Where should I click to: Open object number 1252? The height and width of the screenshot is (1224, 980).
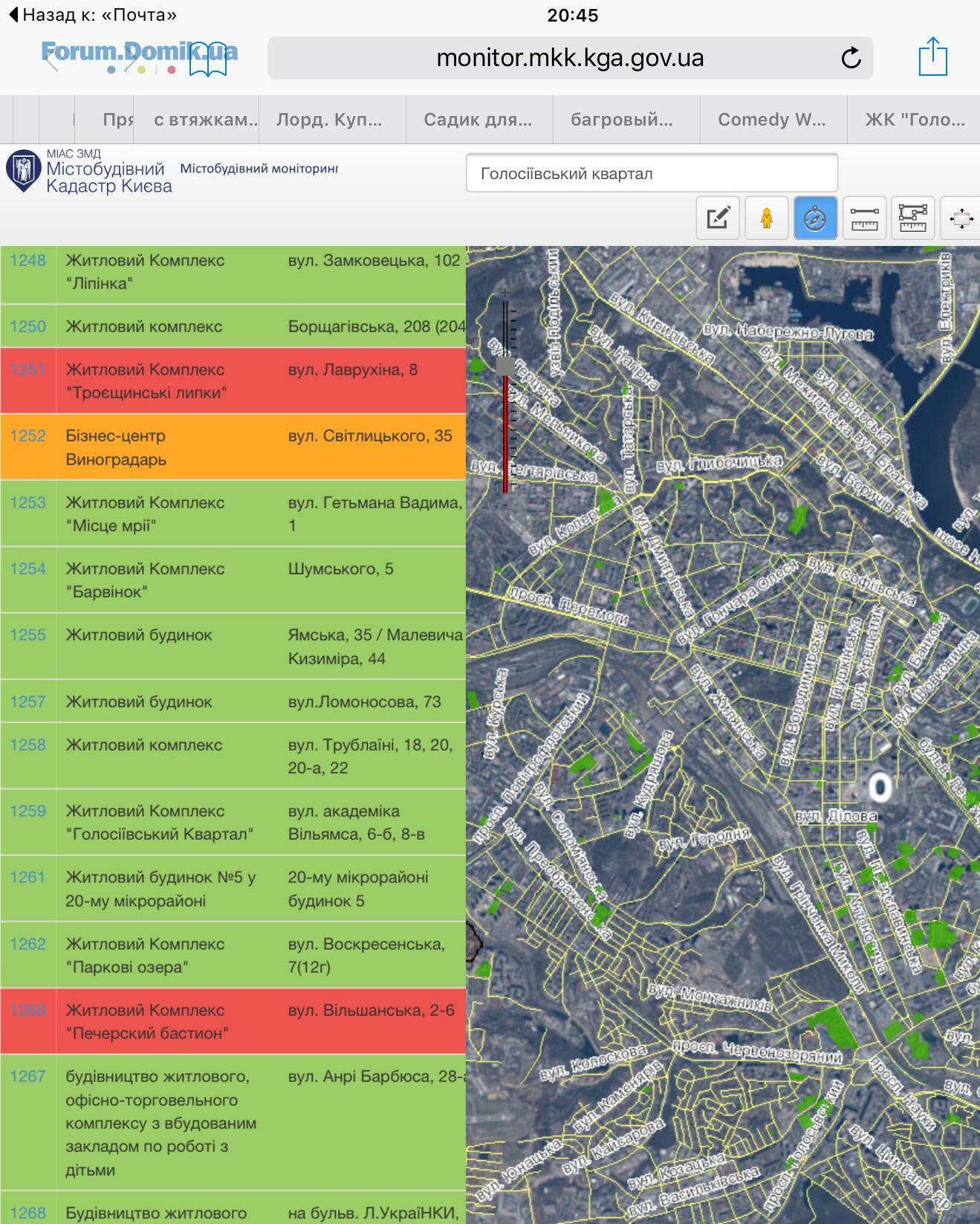point(27,435)
